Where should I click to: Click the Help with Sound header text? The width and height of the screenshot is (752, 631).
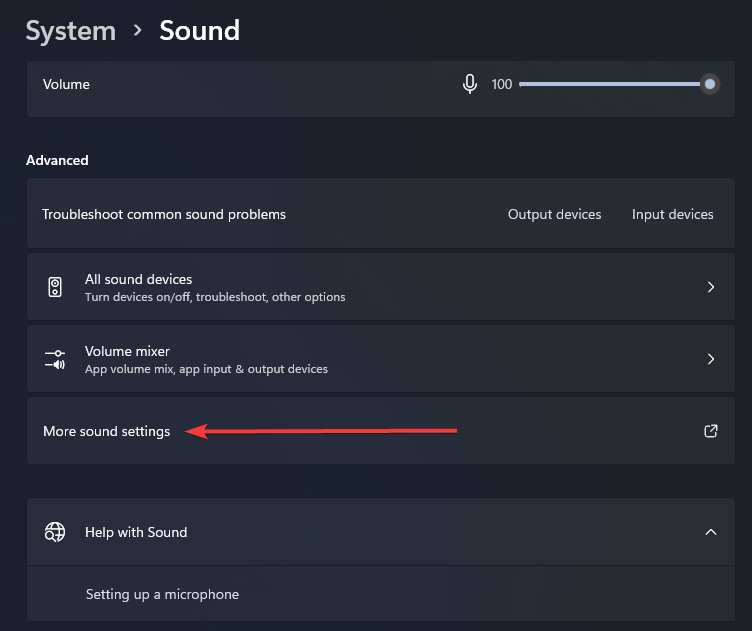[136, 532]
